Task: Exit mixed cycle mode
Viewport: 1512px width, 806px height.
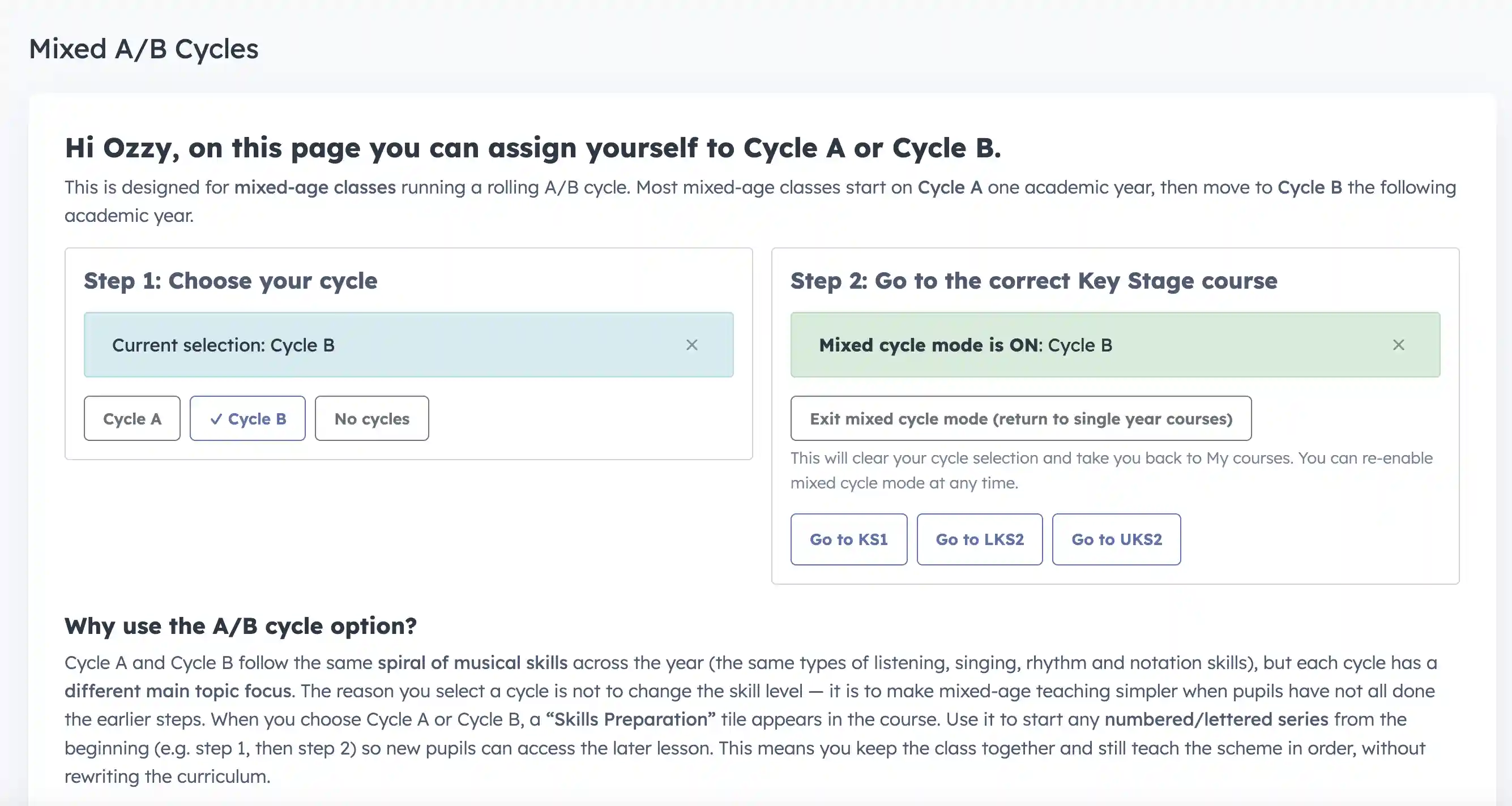Action: click(1020, 418)
